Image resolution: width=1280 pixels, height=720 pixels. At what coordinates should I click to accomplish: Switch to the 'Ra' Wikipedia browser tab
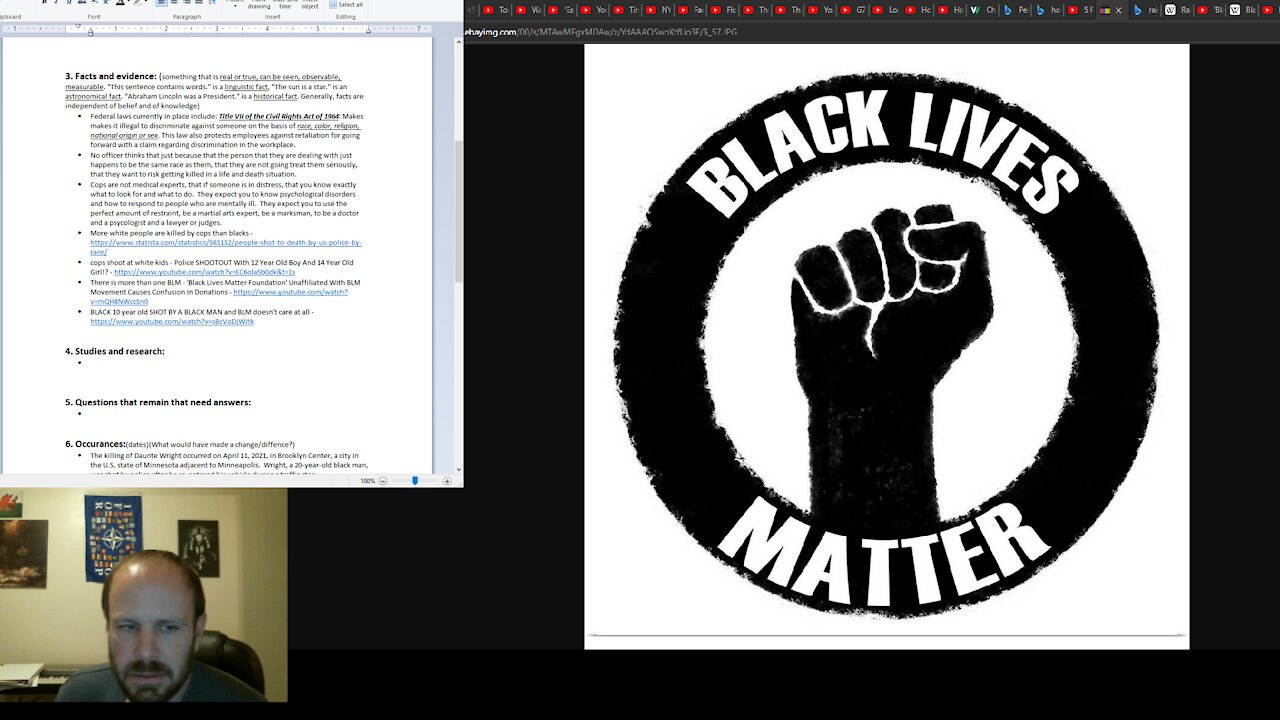tap(1178, 10)
